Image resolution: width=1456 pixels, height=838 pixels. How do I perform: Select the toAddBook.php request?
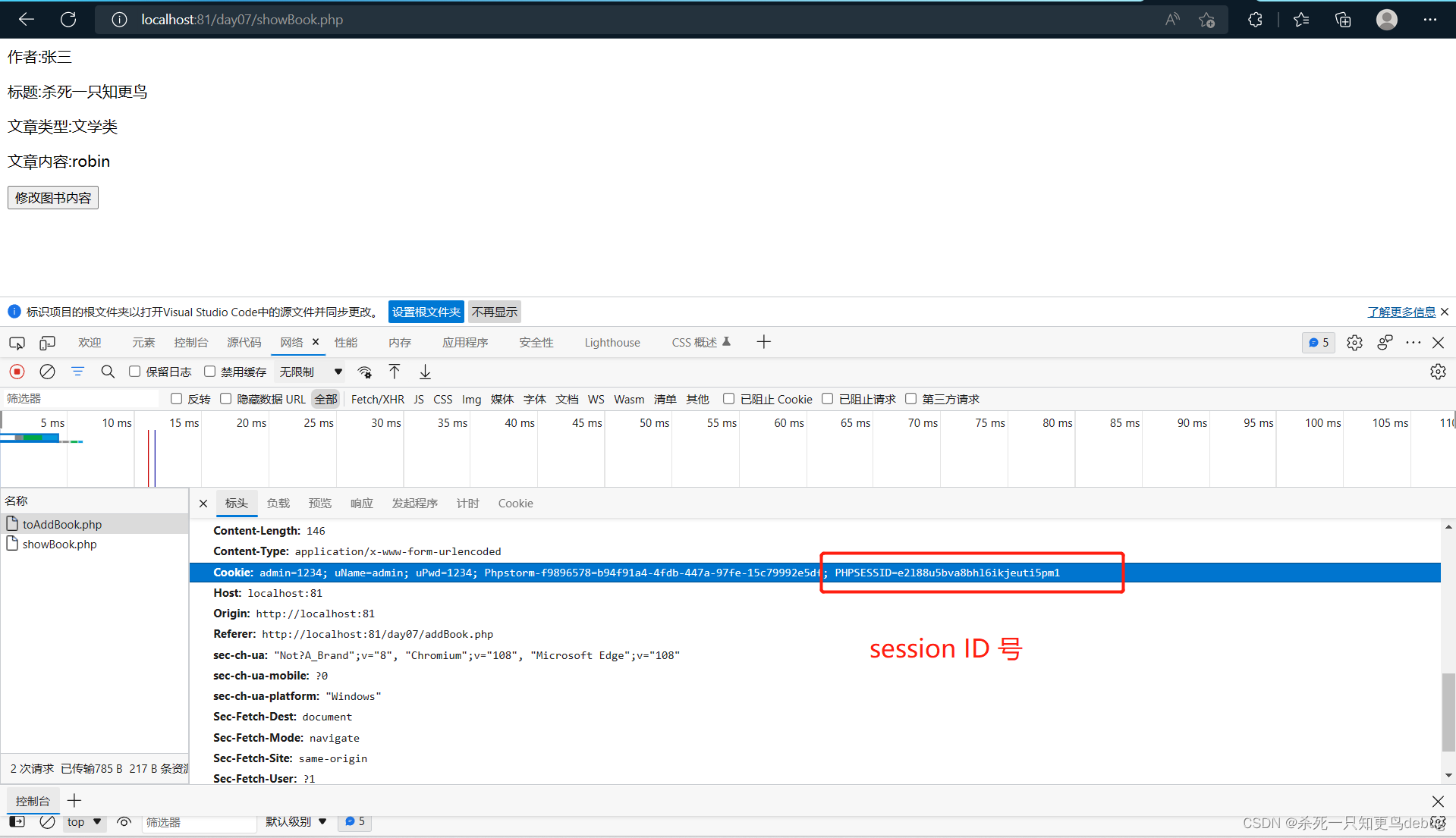(94, 524)
